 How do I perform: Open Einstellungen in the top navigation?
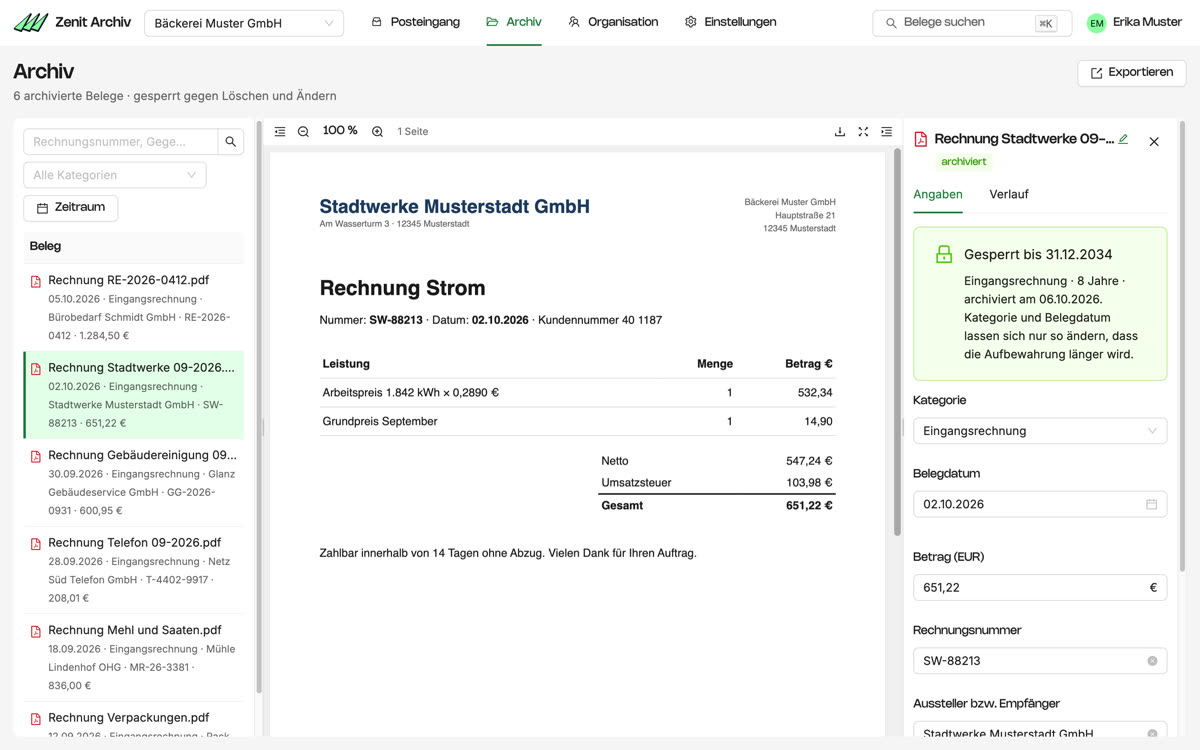tap(730, 22)
